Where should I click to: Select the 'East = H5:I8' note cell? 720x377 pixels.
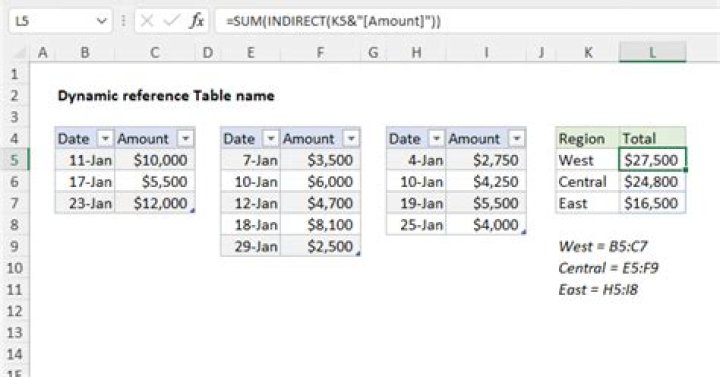[x=598, y=290]
